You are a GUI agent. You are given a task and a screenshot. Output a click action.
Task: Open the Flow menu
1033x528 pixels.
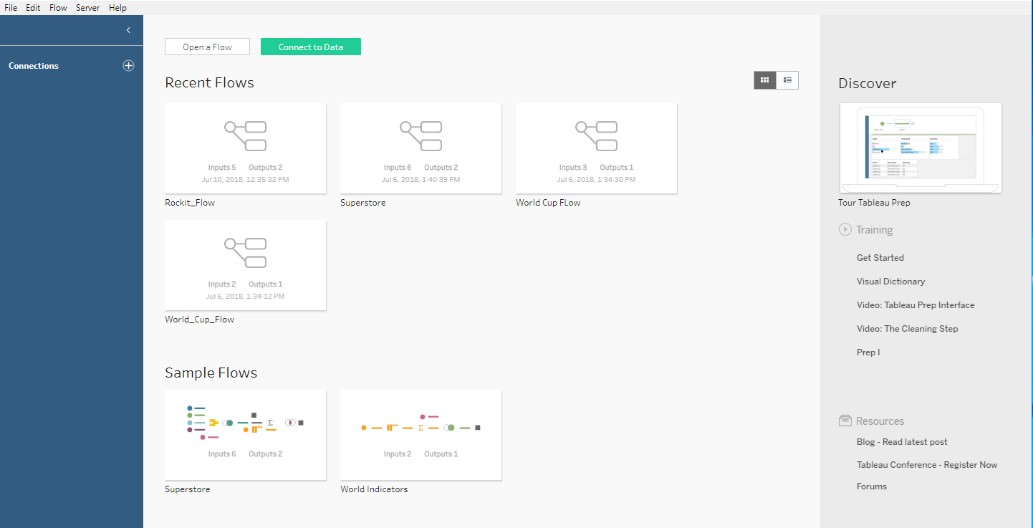click(58, 8)
